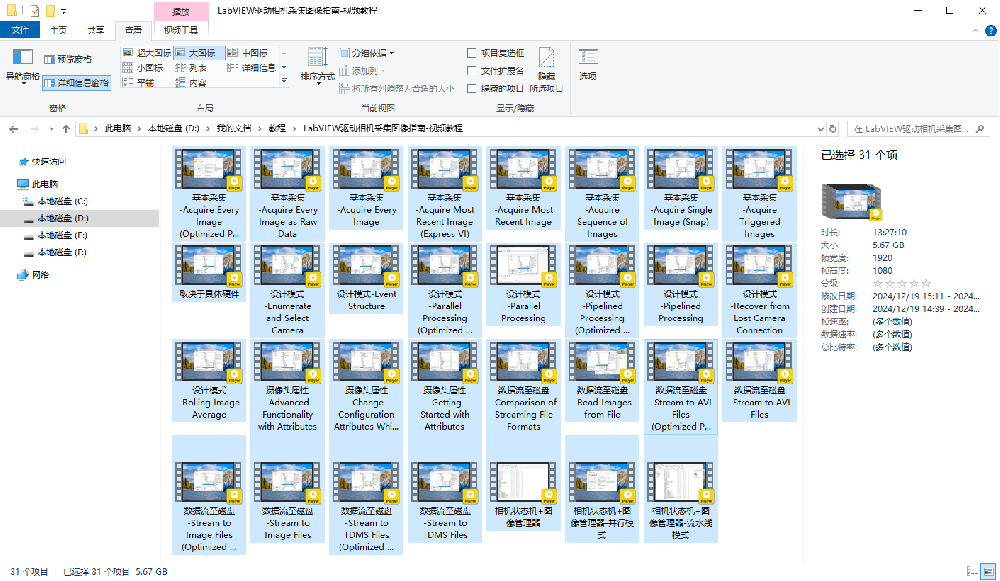This screenshot has width=1000, height=581.
Task: Select Getting Started with Attributes video file
Action: coord(445,387)
